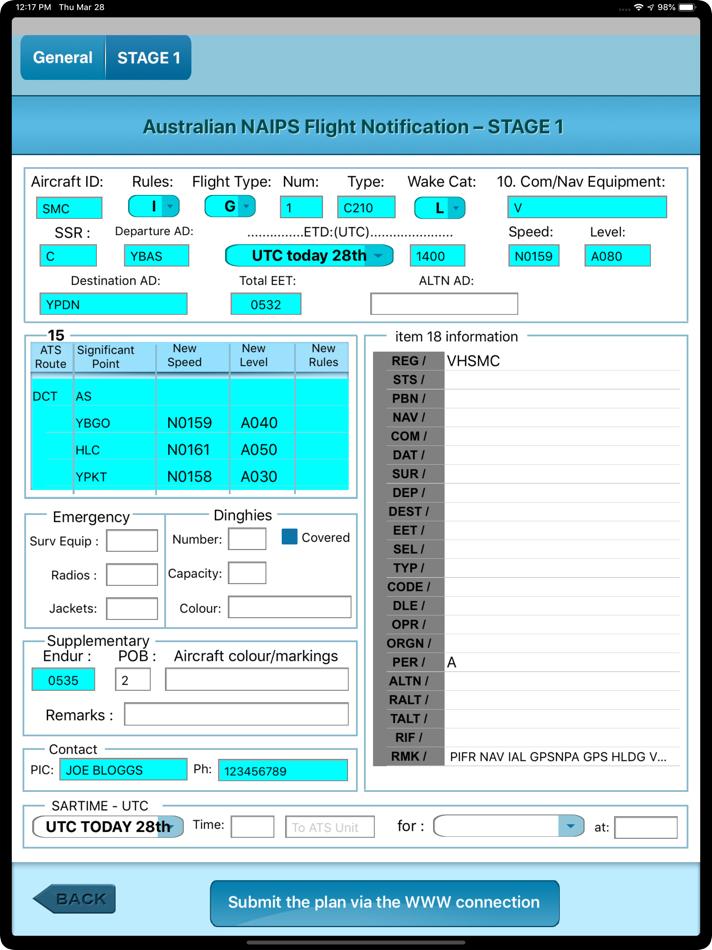Select significant point HLC
Viewport: 712px width, 950px height.
coord(88,450)
